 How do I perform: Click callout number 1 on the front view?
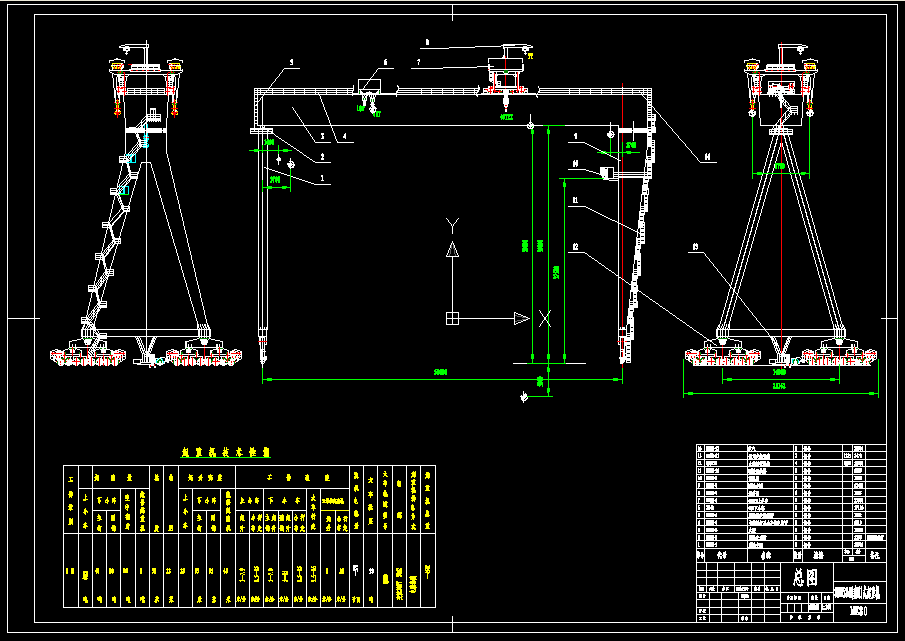point(322,178)
